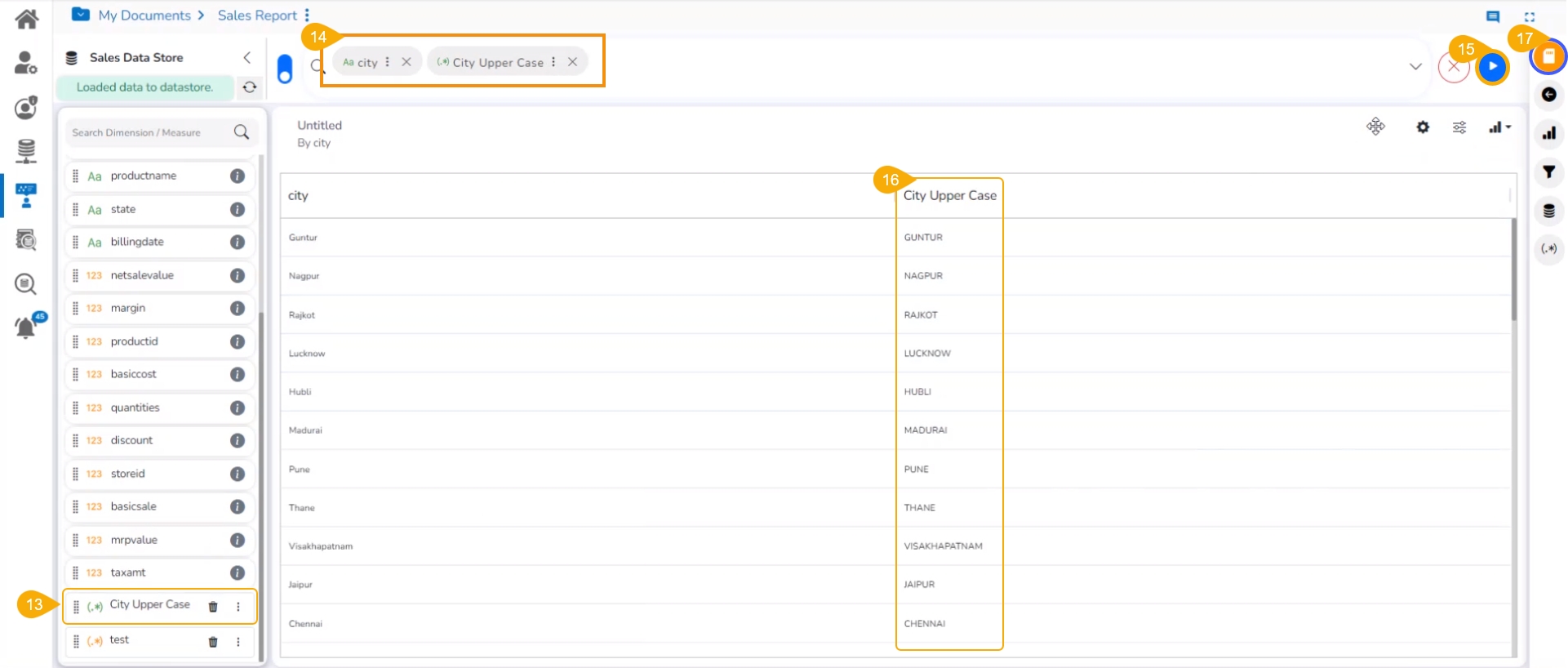This screenshot has width=1568, height=668.
Task: Go to My Documents breadcrumb
Action: (144, 16)
